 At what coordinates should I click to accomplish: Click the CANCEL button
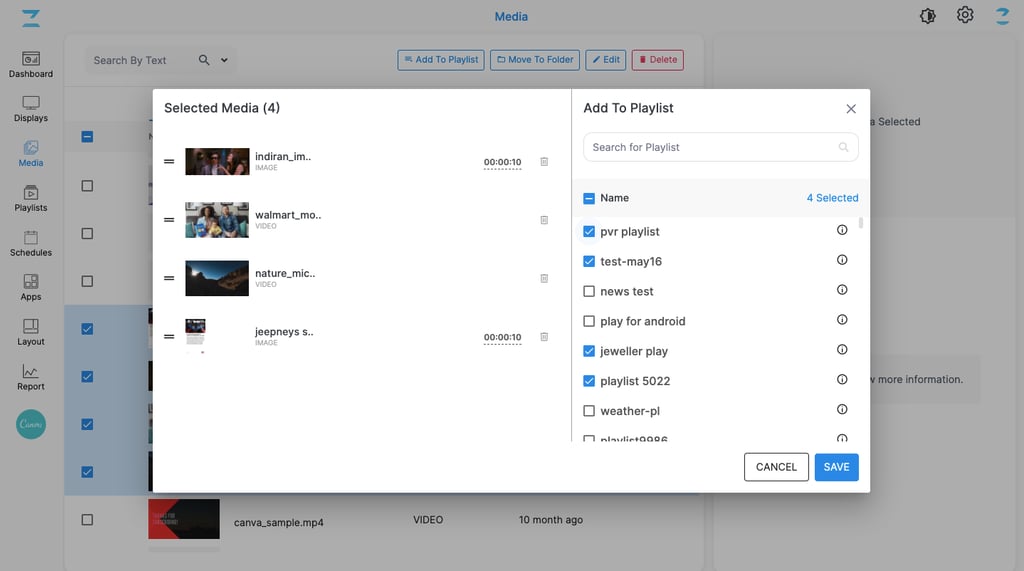click(776, 467)
